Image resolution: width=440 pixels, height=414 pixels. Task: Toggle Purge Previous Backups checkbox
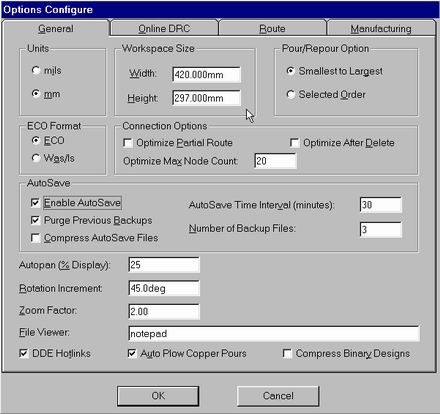tap(35, 220)
